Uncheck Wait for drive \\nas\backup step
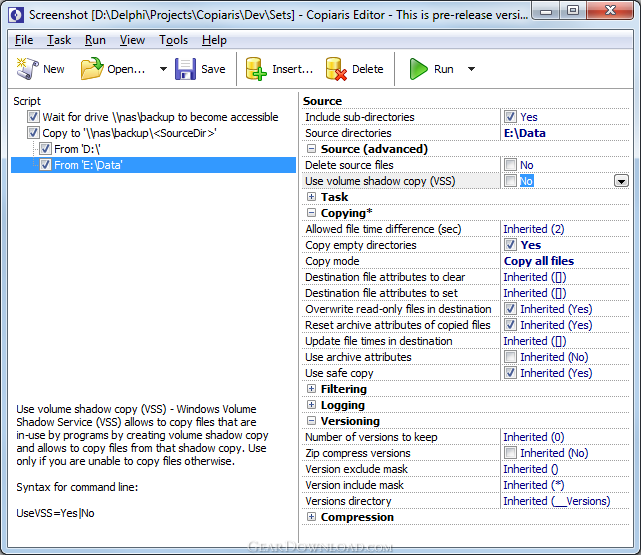Screen dimensions: 641x555 click(34, 117)
